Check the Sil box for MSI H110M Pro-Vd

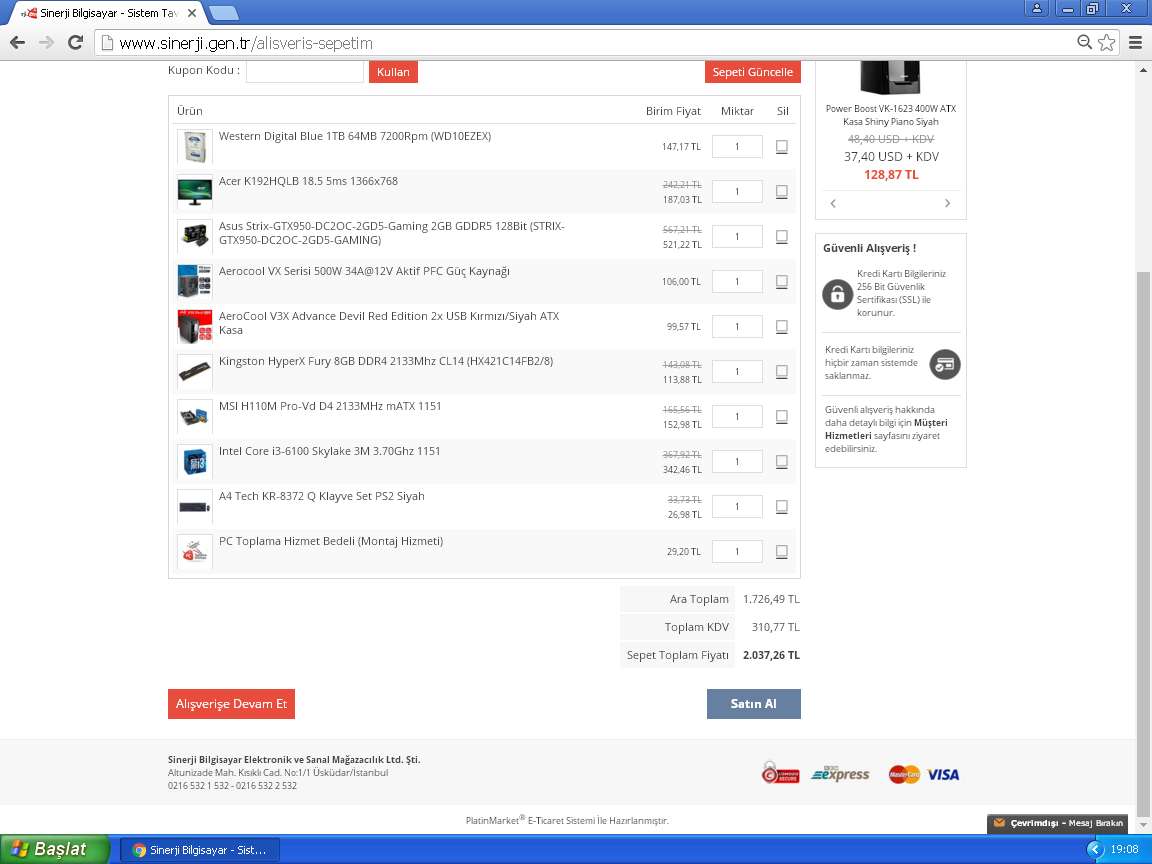(x=782, y=416)
